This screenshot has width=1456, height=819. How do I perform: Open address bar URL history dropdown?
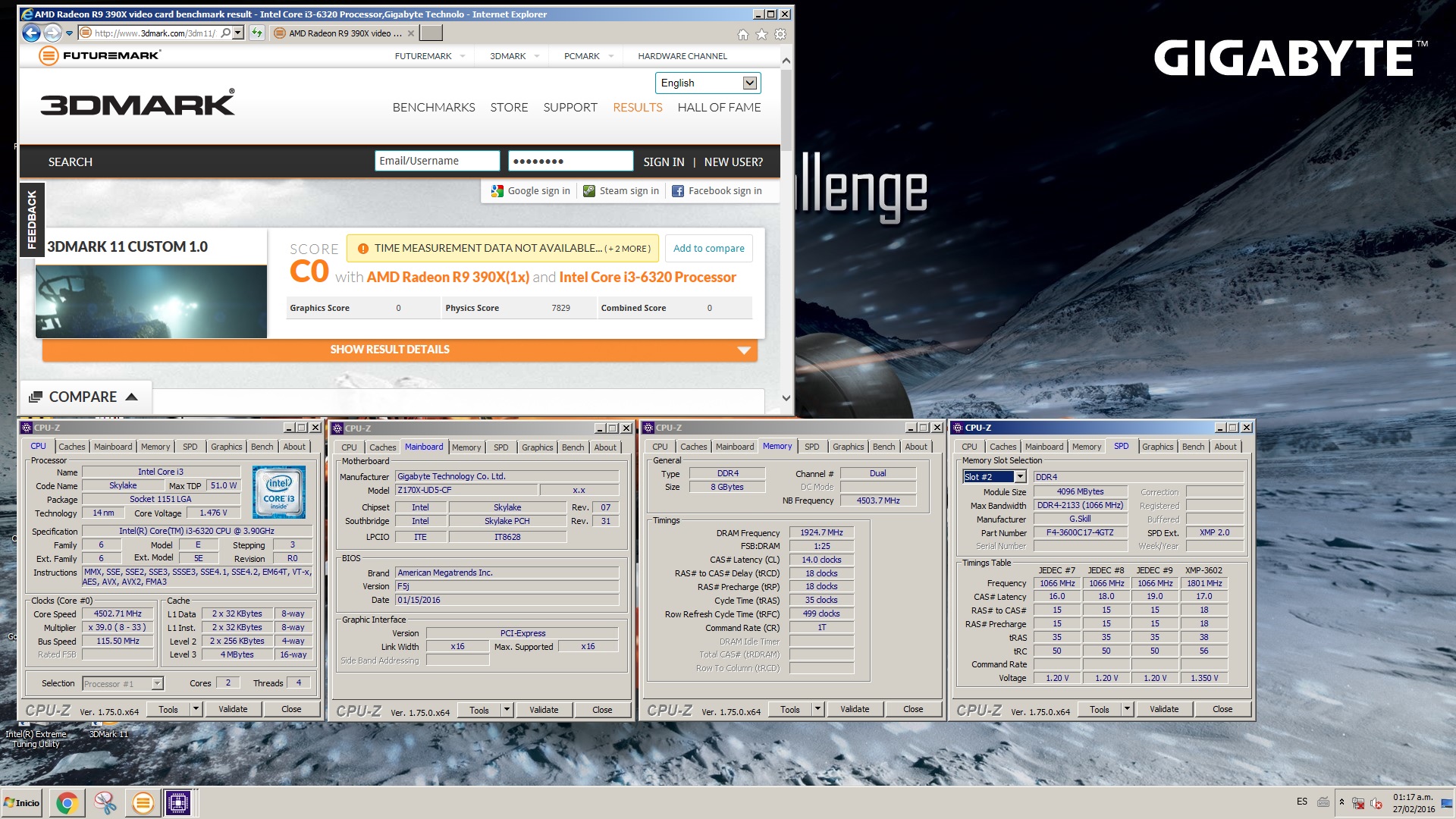(x=238, y=33)
